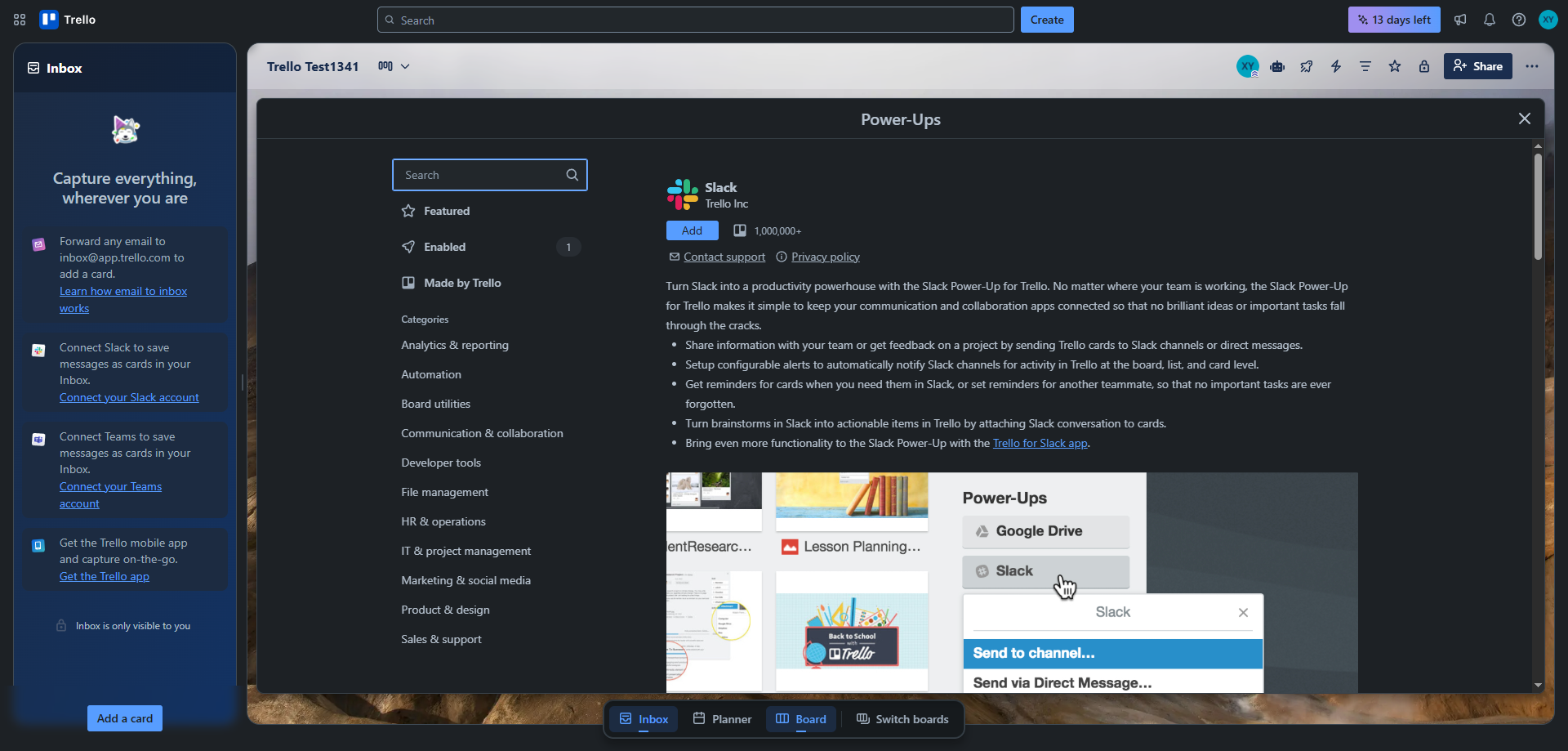Open the board menu three dots
The height and width of the screenshot is (751, 1568).
click(1532, 66)
